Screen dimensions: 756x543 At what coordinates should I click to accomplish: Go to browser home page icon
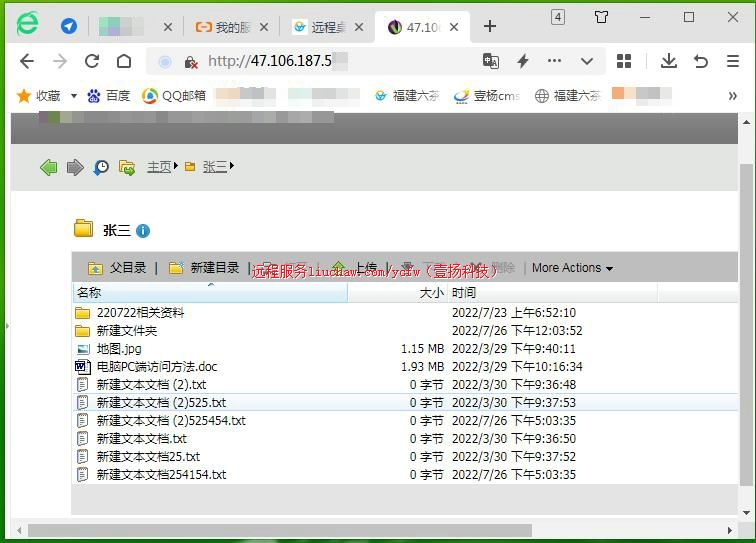pyautogui.click(x=124, y=61)
